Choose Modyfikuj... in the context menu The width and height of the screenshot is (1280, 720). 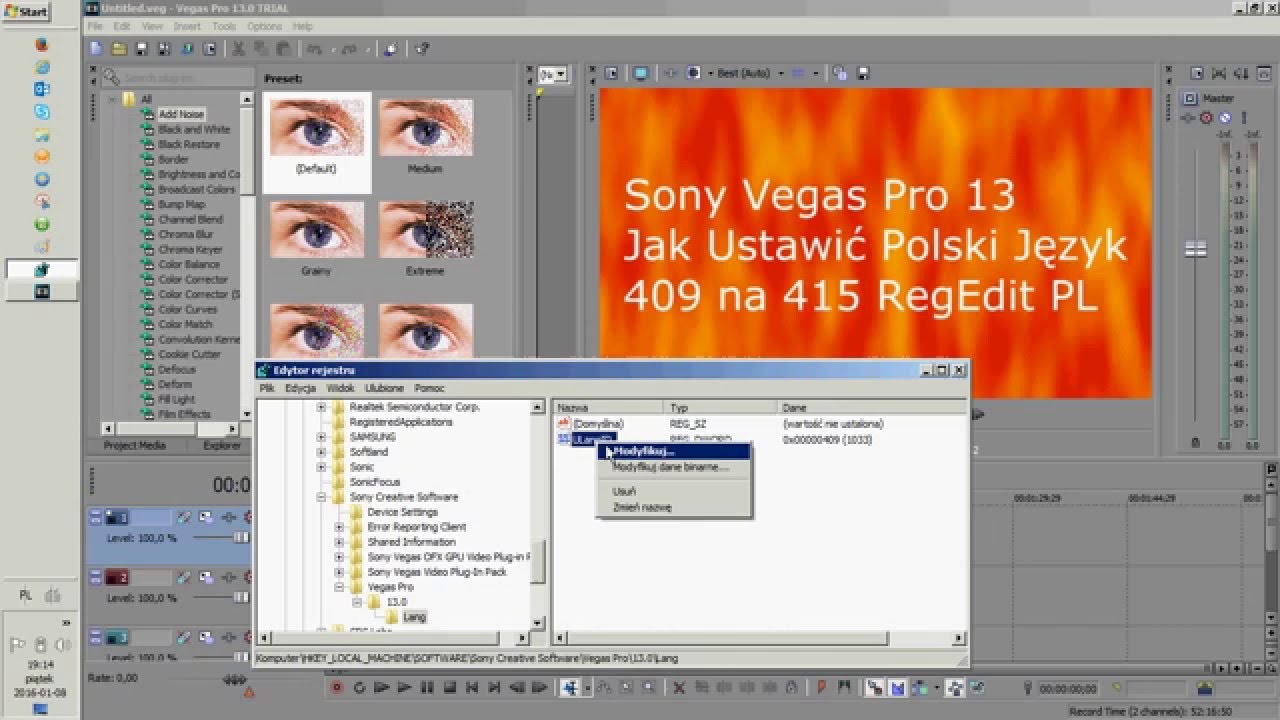tap(674, 451)
